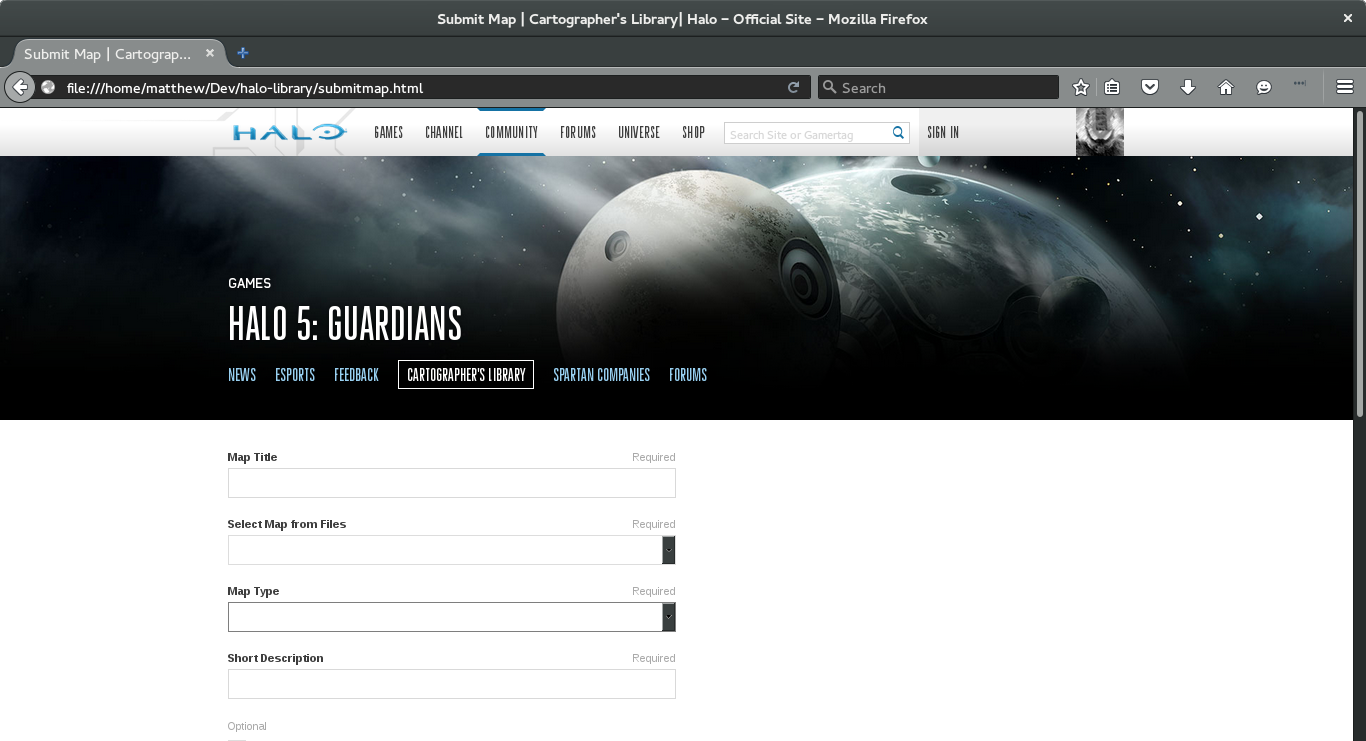This screenshot has height=741, width=1366.
Task: Click the Halo 5: Guardians heading
Action: coord(345,324)
